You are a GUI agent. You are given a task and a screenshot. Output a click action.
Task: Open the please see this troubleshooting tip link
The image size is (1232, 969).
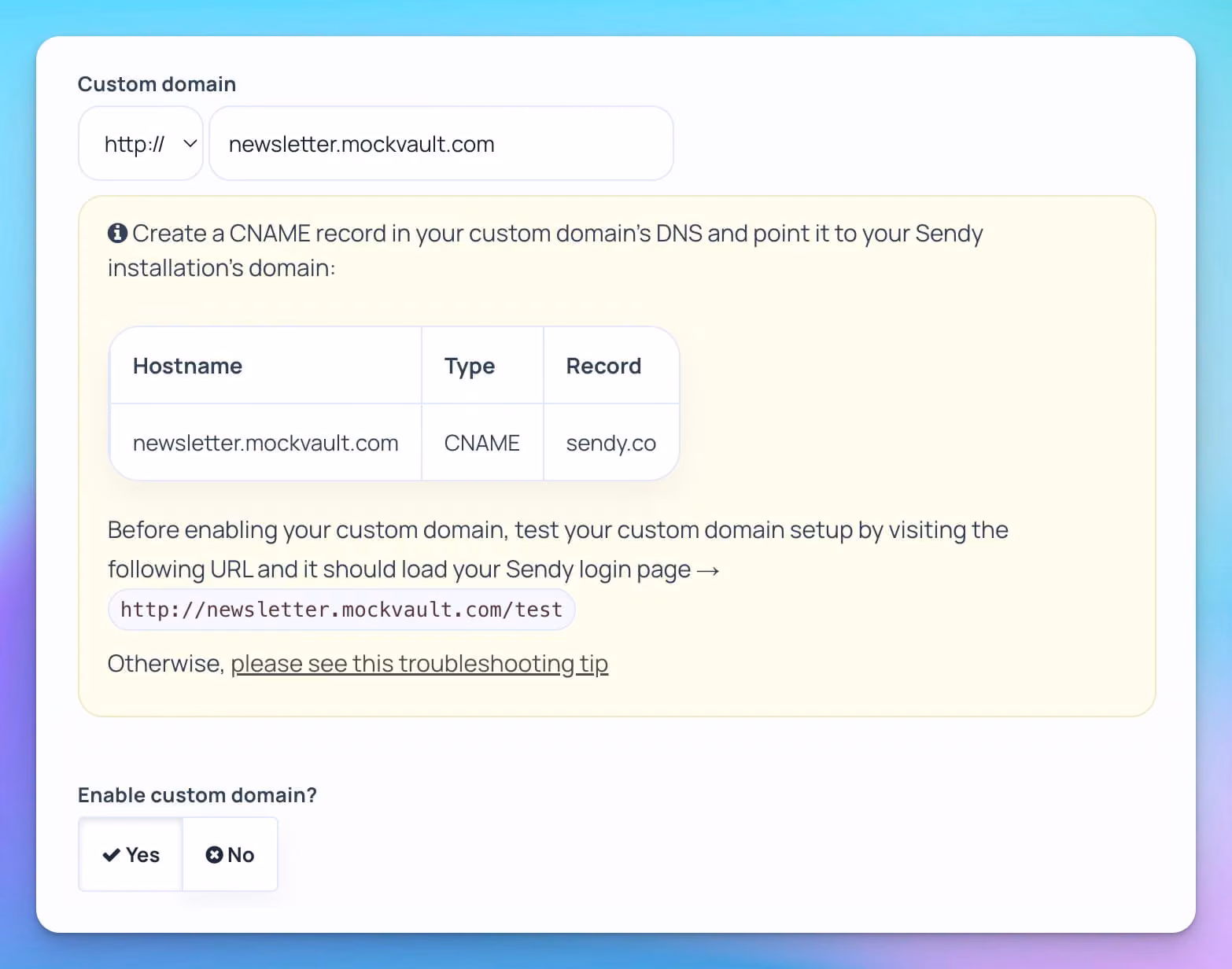tap(419, 664)
